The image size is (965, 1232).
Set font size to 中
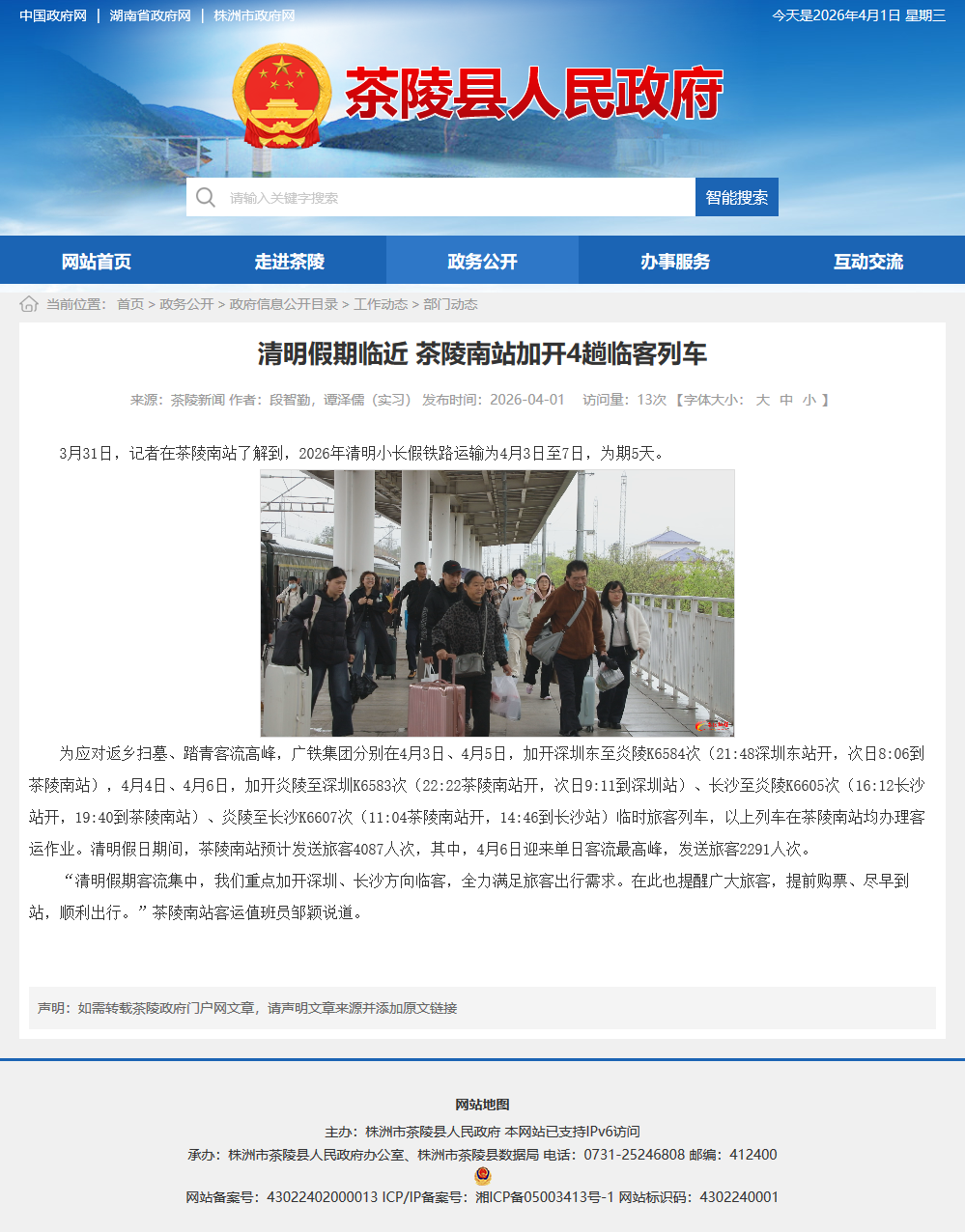pos(786,400)
